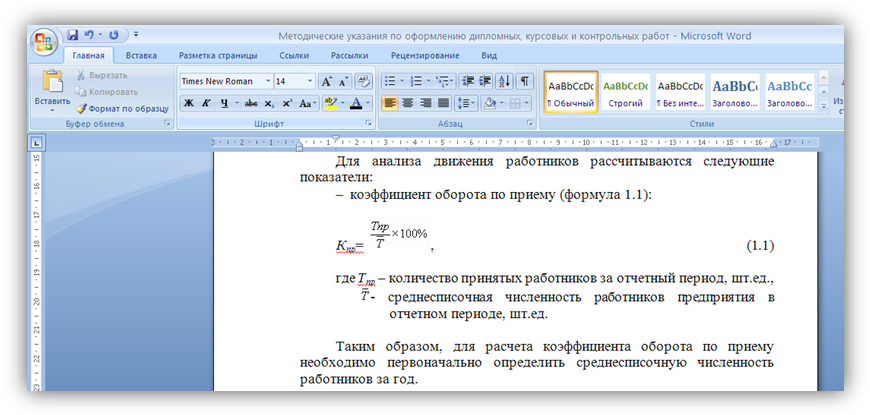Click the Вырезать button
This screenshot has width=870, height=415.
(x=102, y=75)
